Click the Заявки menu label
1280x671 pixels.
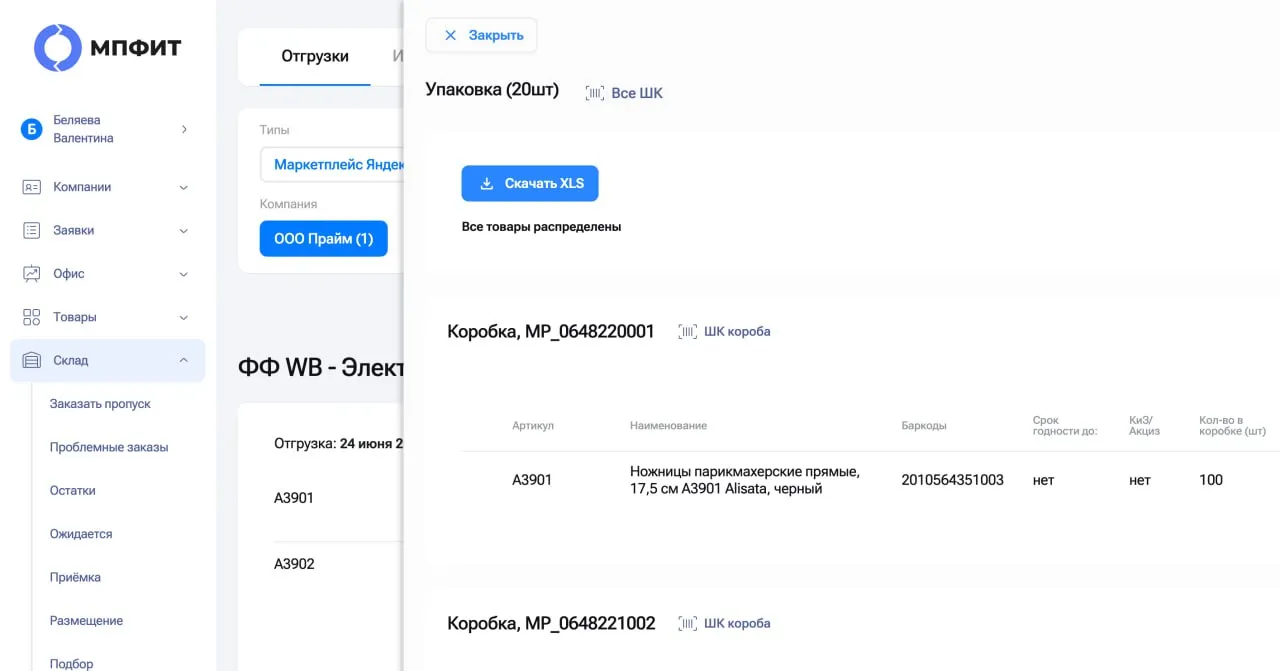click(74, 230)
